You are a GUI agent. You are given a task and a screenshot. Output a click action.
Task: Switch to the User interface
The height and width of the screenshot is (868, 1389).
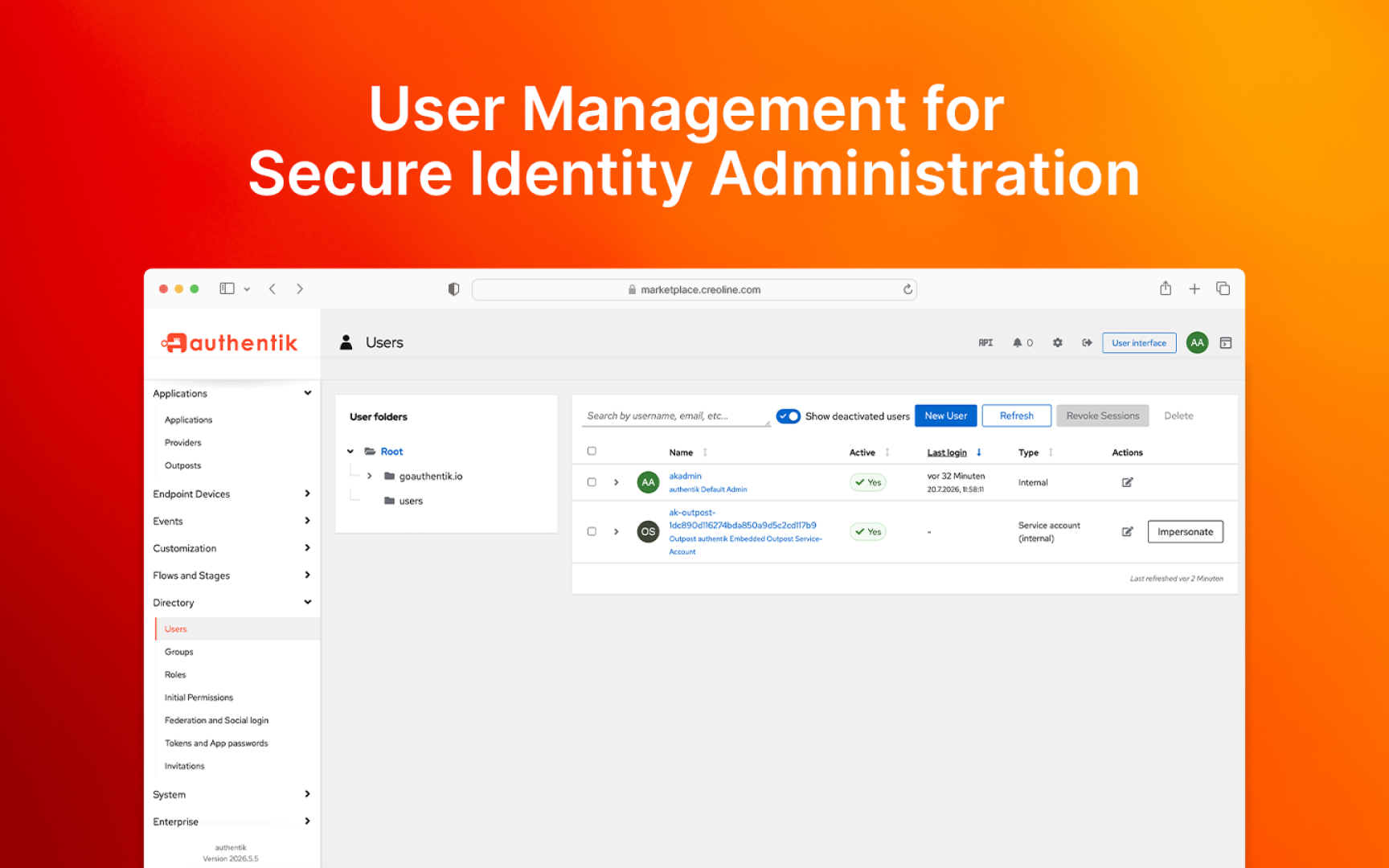[1139, 343]
